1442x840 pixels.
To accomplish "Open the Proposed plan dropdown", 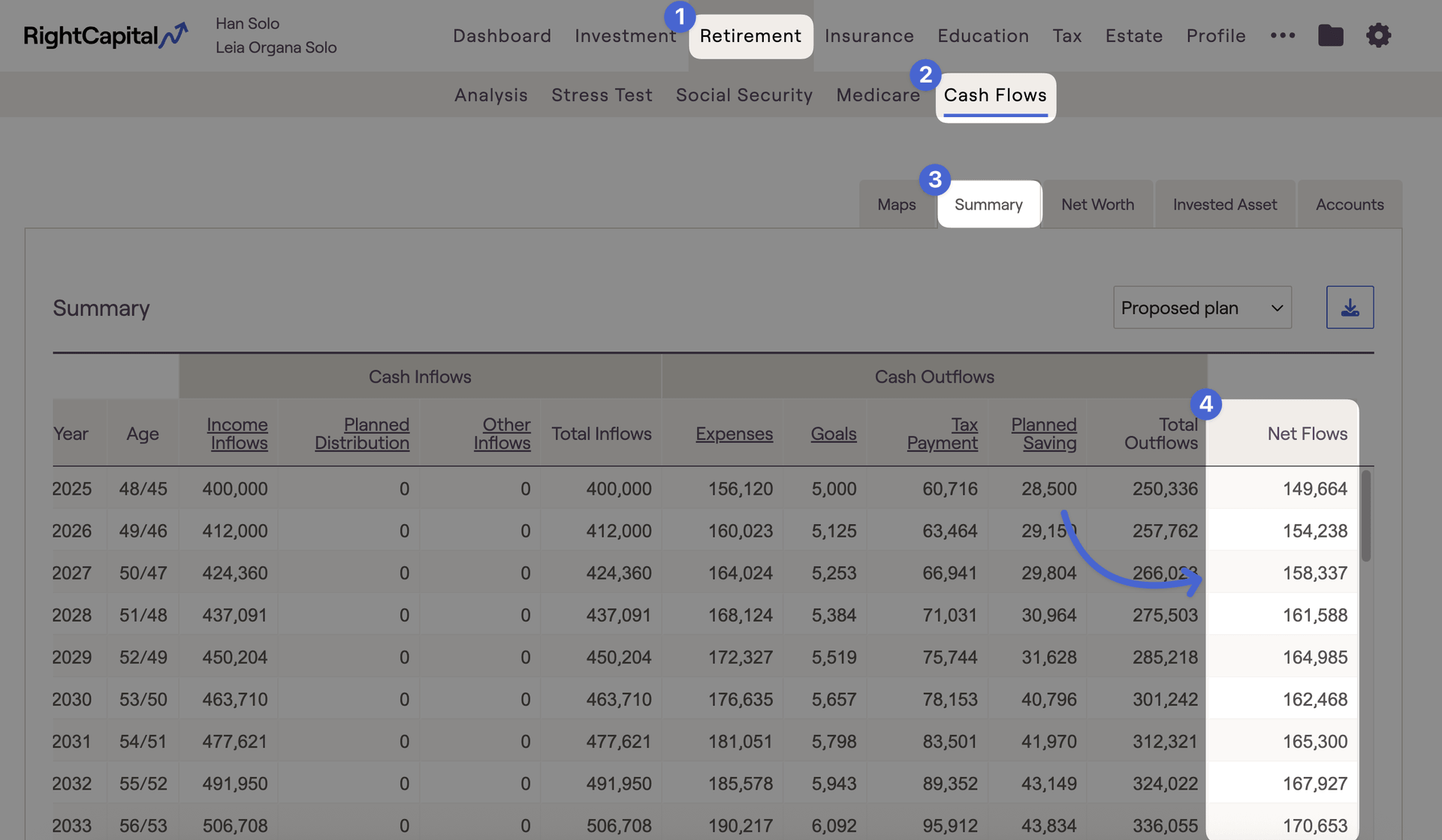I will 1202,307.
